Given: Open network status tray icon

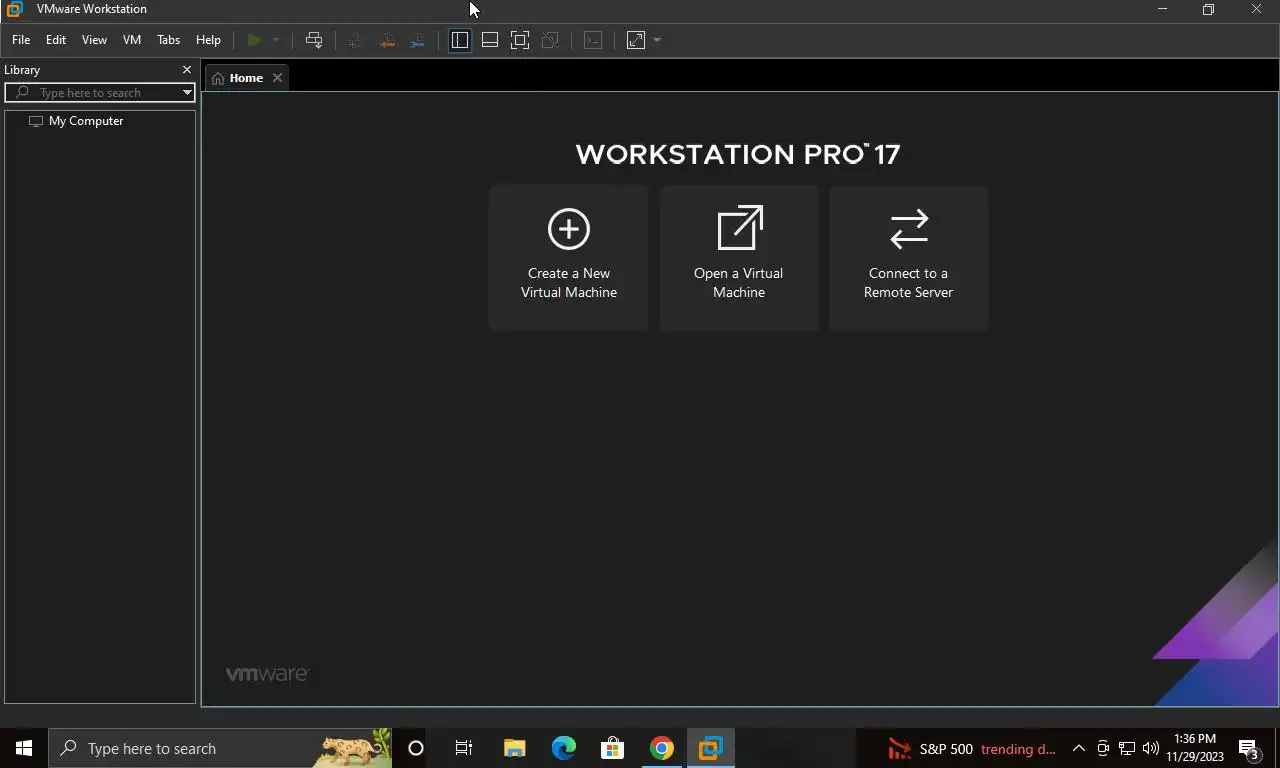Looking at the screenshot, I should click(1127, 748).
